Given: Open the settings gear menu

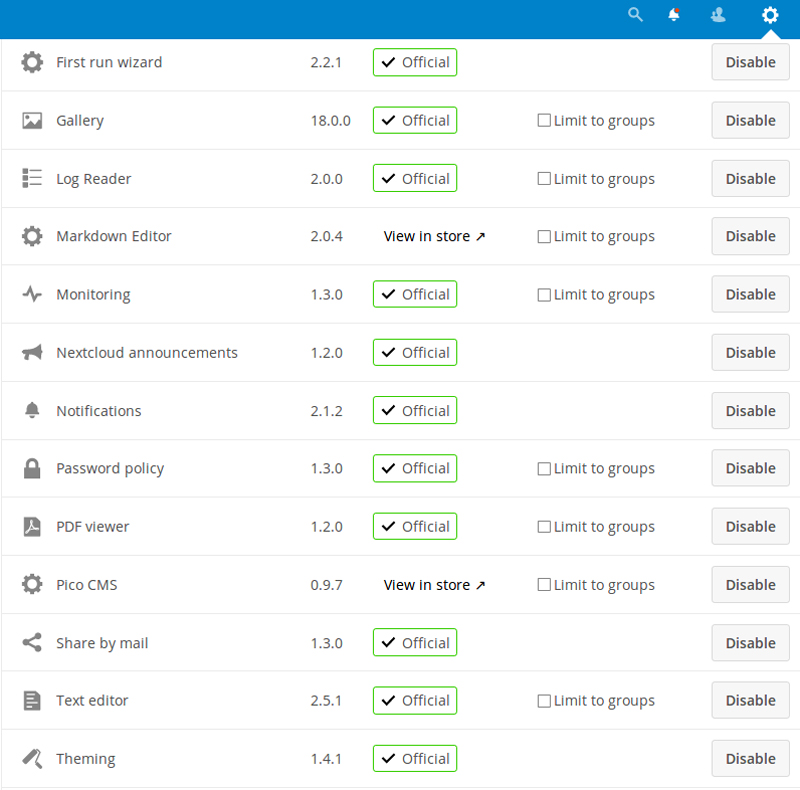Looking at the screenshot, I should pos(769,15).
